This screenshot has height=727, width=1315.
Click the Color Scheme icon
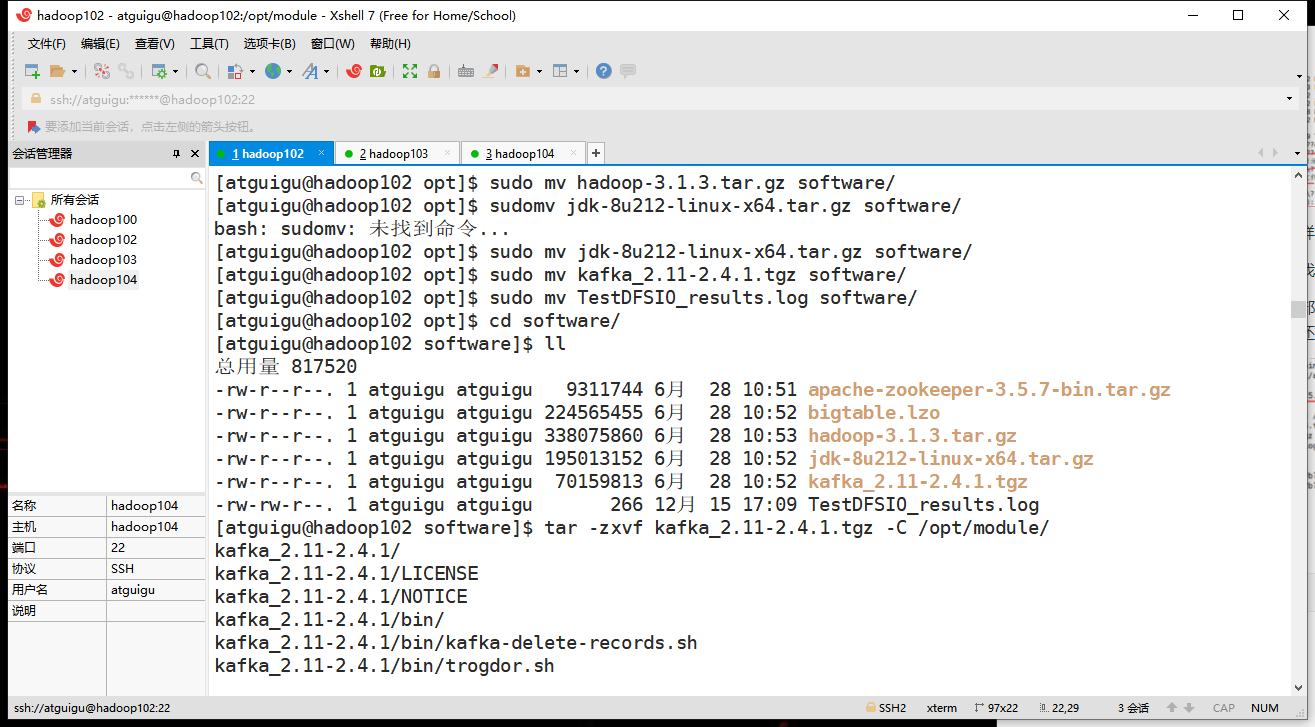(x=235, y=71)
